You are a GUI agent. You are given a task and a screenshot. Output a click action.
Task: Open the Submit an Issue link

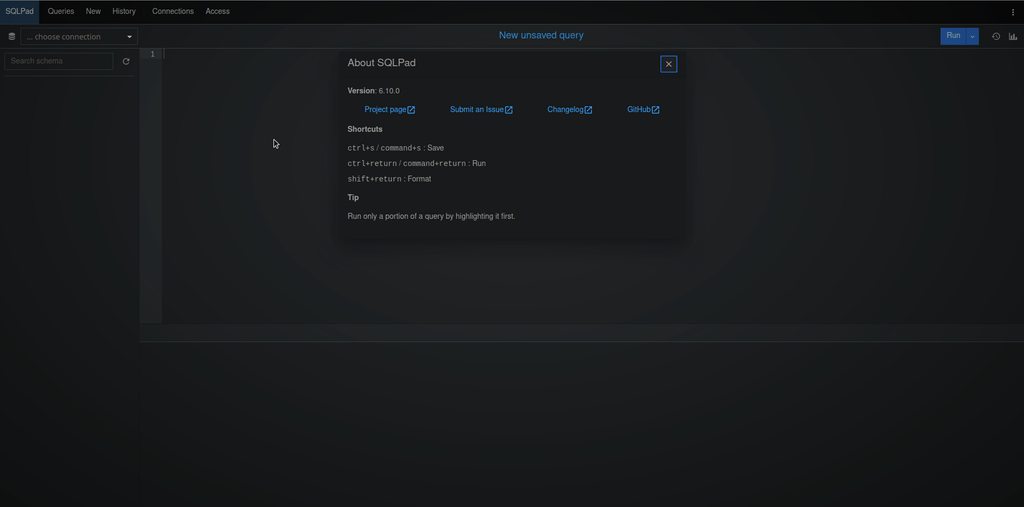pyautogui.click(x=481, y=110)
